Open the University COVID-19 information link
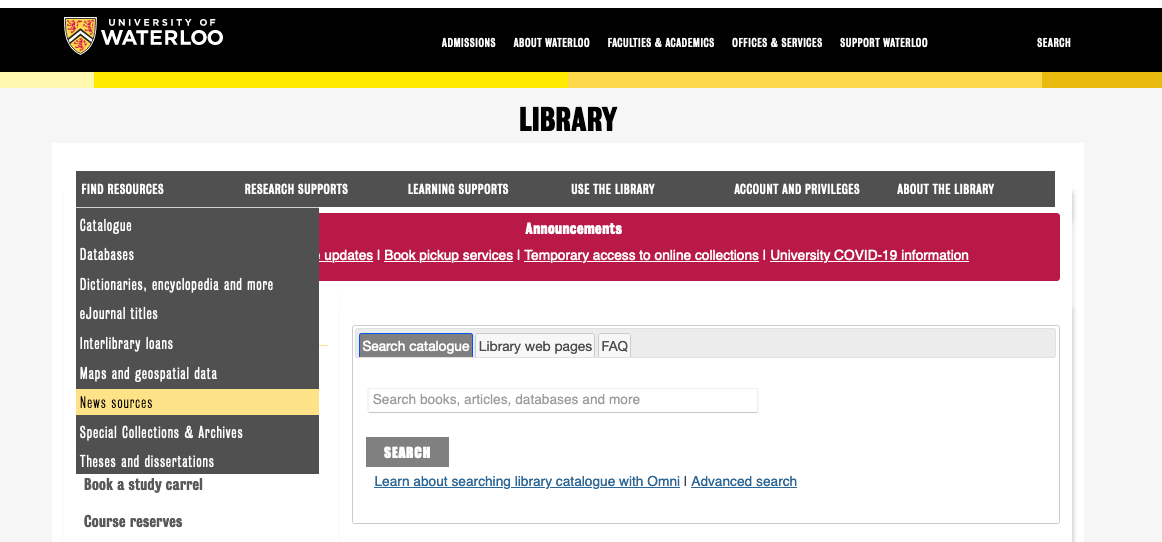The width and height of the screenshot is (1162, 542). click(x=869, y=255)
